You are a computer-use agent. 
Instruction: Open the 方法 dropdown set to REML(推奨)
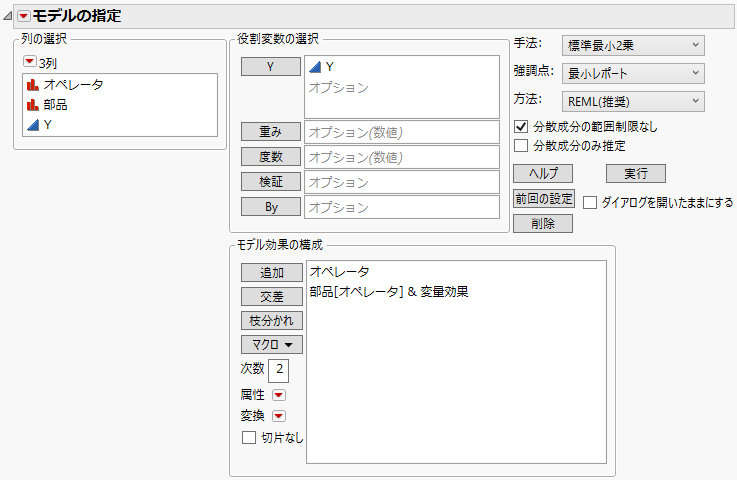[x=633, y=102]
